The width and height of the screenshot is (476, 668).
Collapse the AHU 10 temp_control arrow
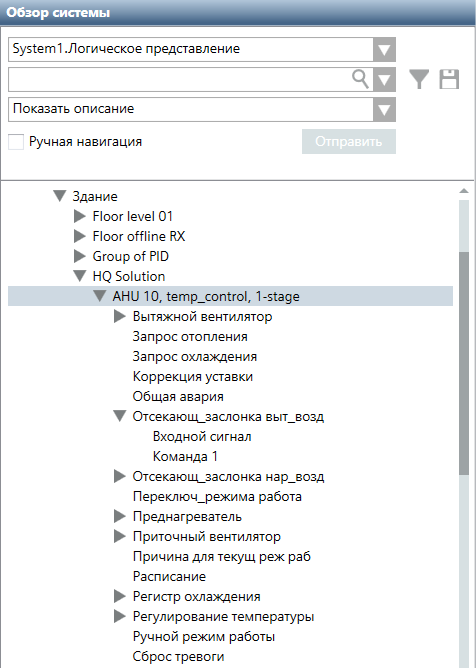click(100, 296)
